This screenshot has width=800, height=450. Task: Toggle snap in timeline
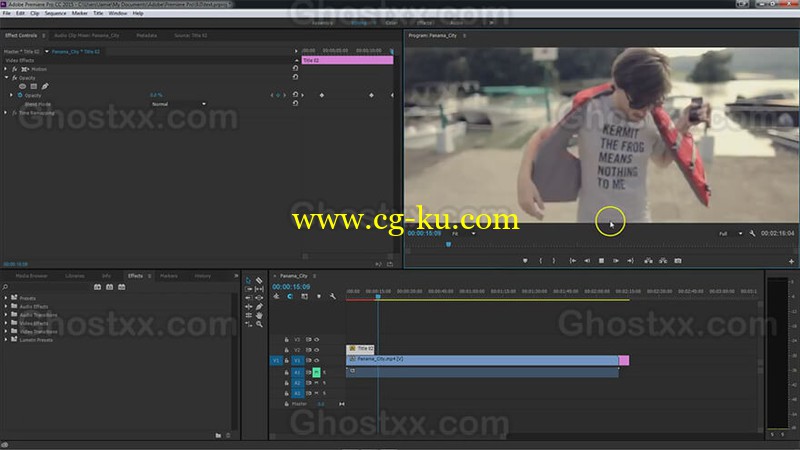tap(290, 296)
